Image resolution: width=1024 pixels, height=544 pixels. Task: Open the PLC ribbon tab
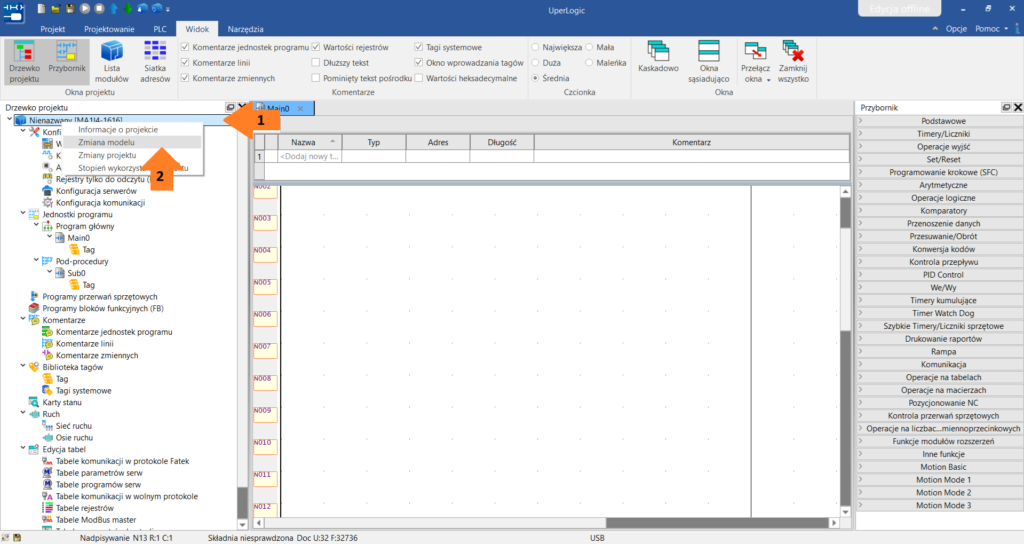pyautogui.click(x=160, y=29)
